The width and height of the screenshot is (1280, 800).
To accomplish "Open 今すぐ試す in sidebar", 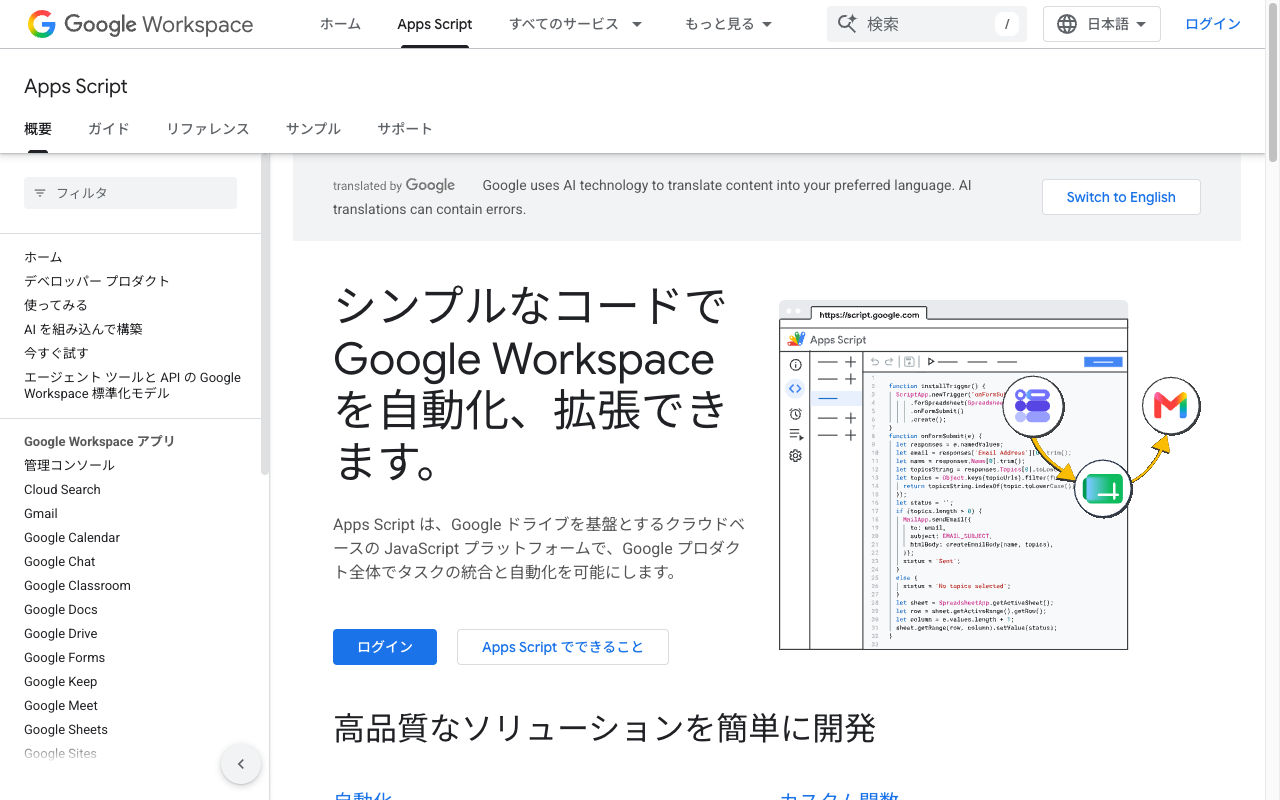I will click(x=56, y=353).
